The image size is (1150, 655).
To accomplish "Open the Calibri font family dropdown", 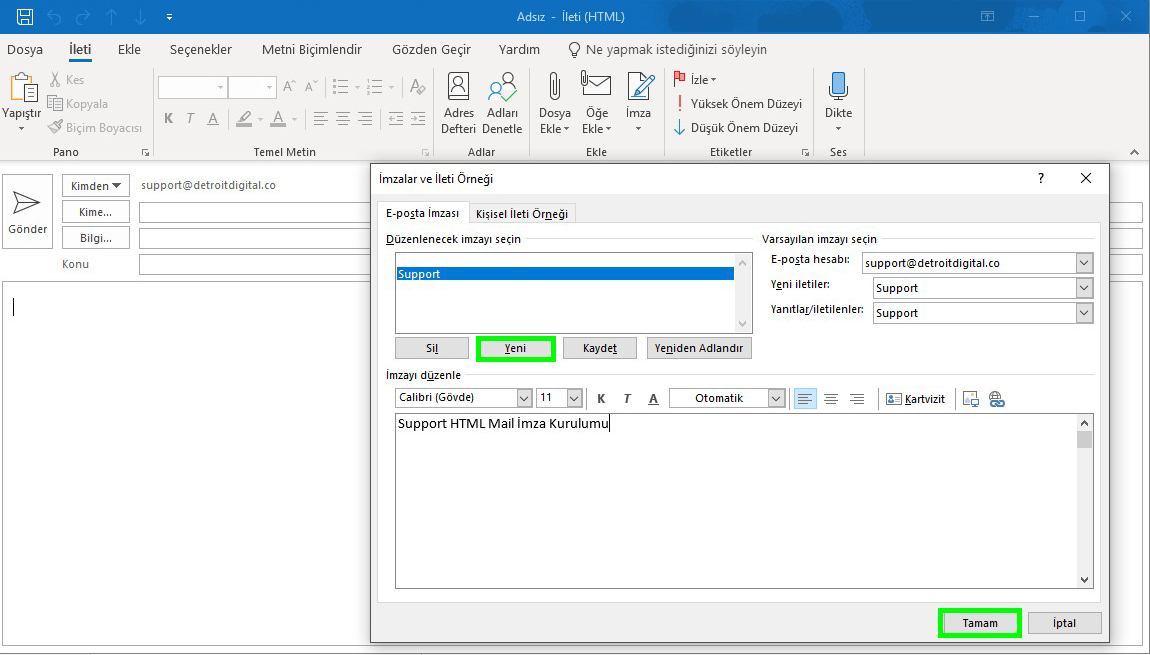I will (528, 397).
